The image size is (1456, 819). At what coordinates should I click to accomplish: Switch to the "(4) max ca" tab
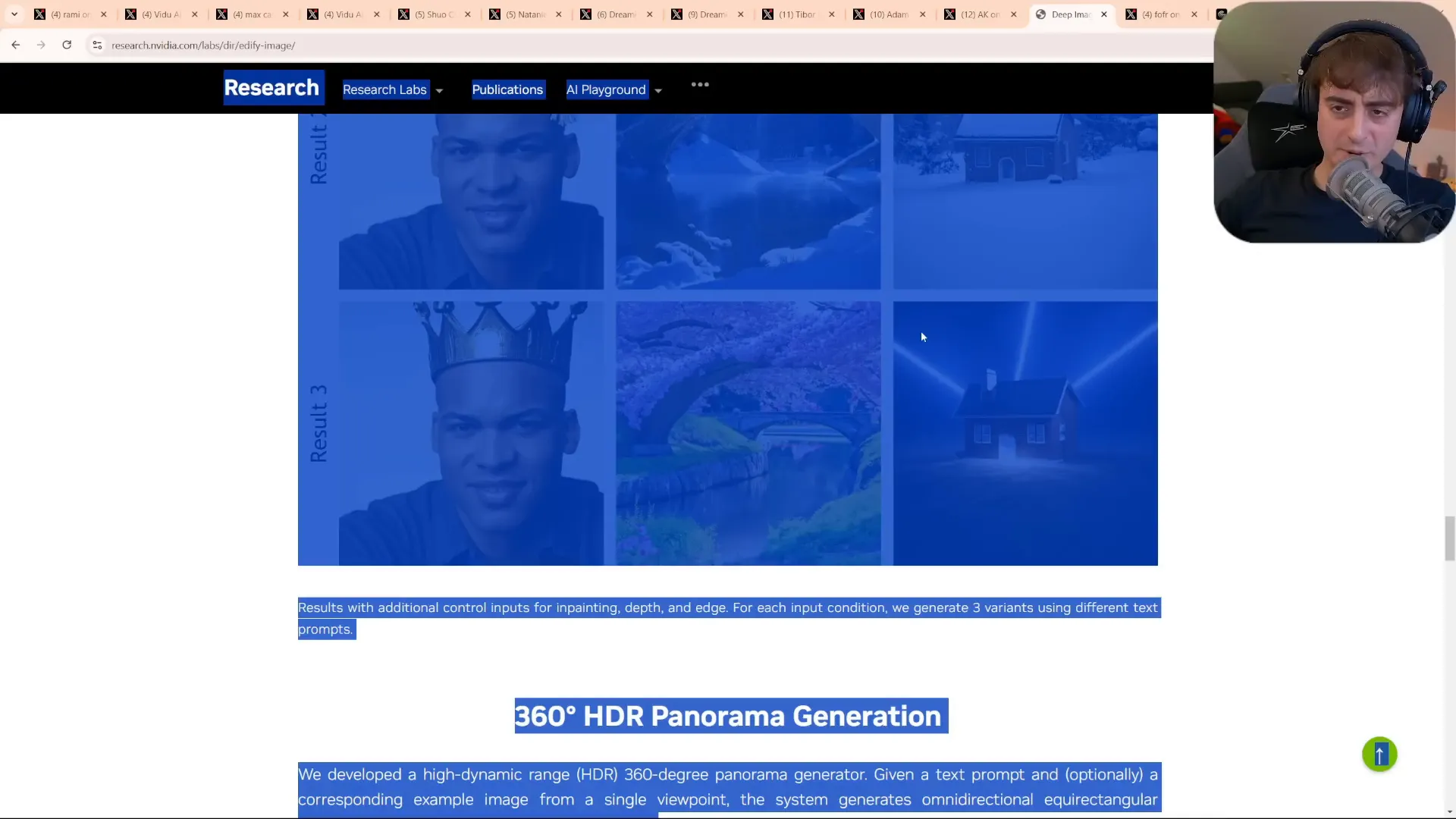click(252, 14)
